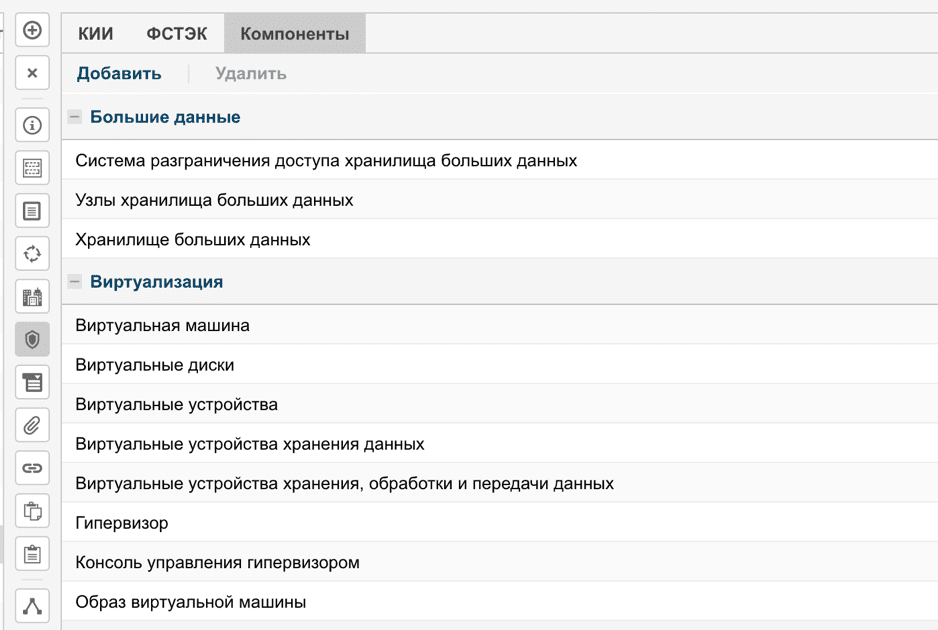Collapse the Большие данные group
938x630 pixels.
click(x=75, y=117)
